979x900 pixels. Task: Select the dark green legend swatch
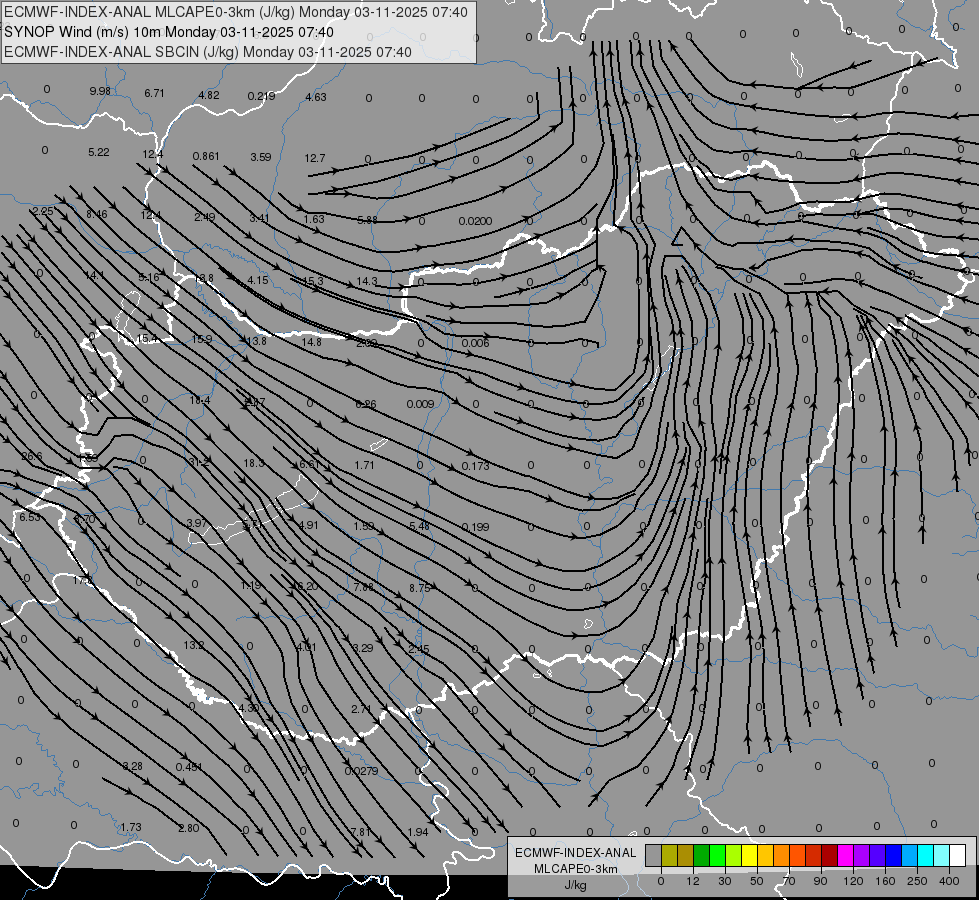click(x=701, y=856)
